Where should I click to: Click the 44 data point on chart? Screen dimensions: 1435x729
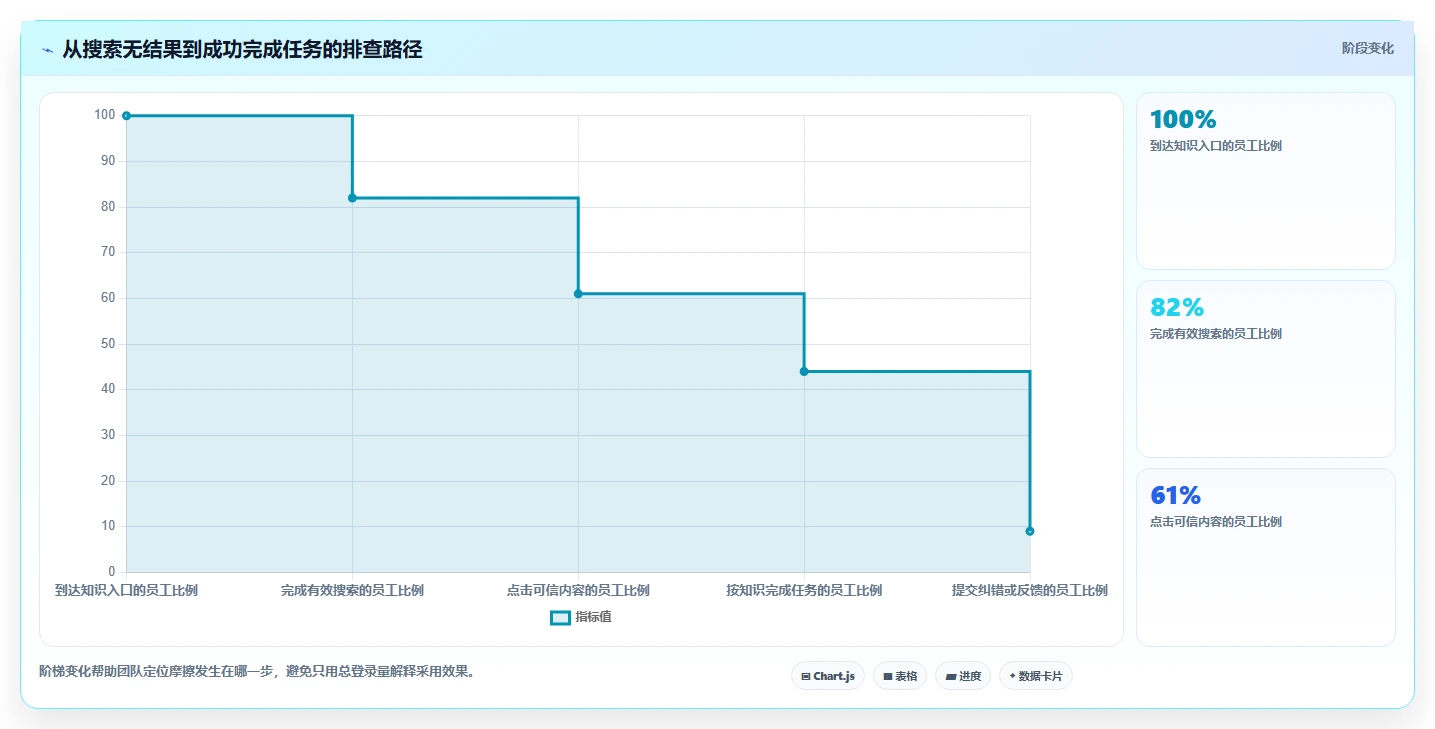pyautogui.click(x=804, y=371)
